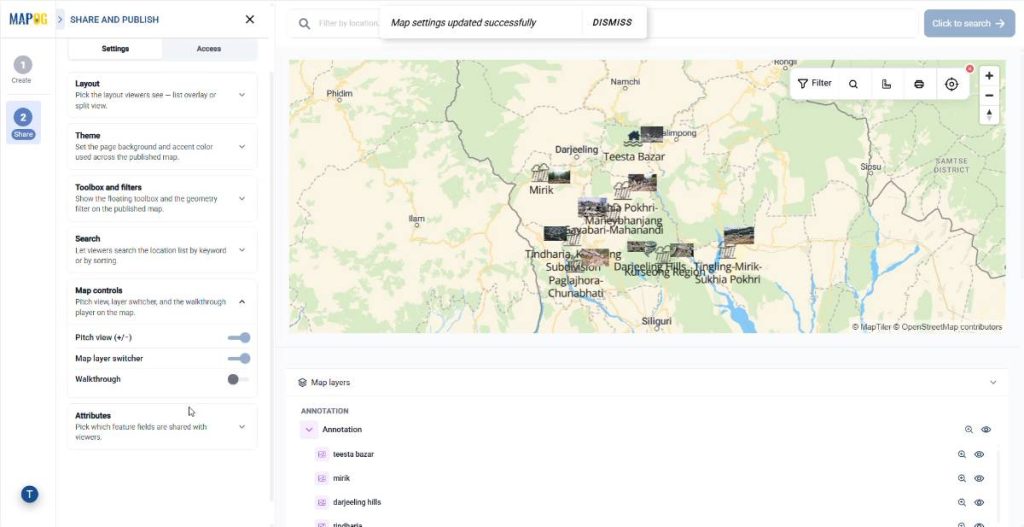
Task: Open the Mirik photo thumbnail on map
Action: click(559, 176)
